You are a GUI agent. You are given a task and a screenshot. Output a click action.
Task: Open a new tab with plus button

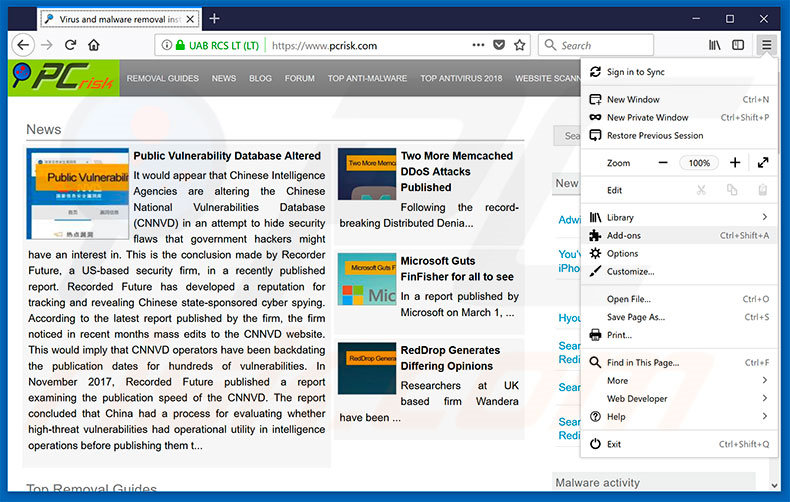point(214,18)
